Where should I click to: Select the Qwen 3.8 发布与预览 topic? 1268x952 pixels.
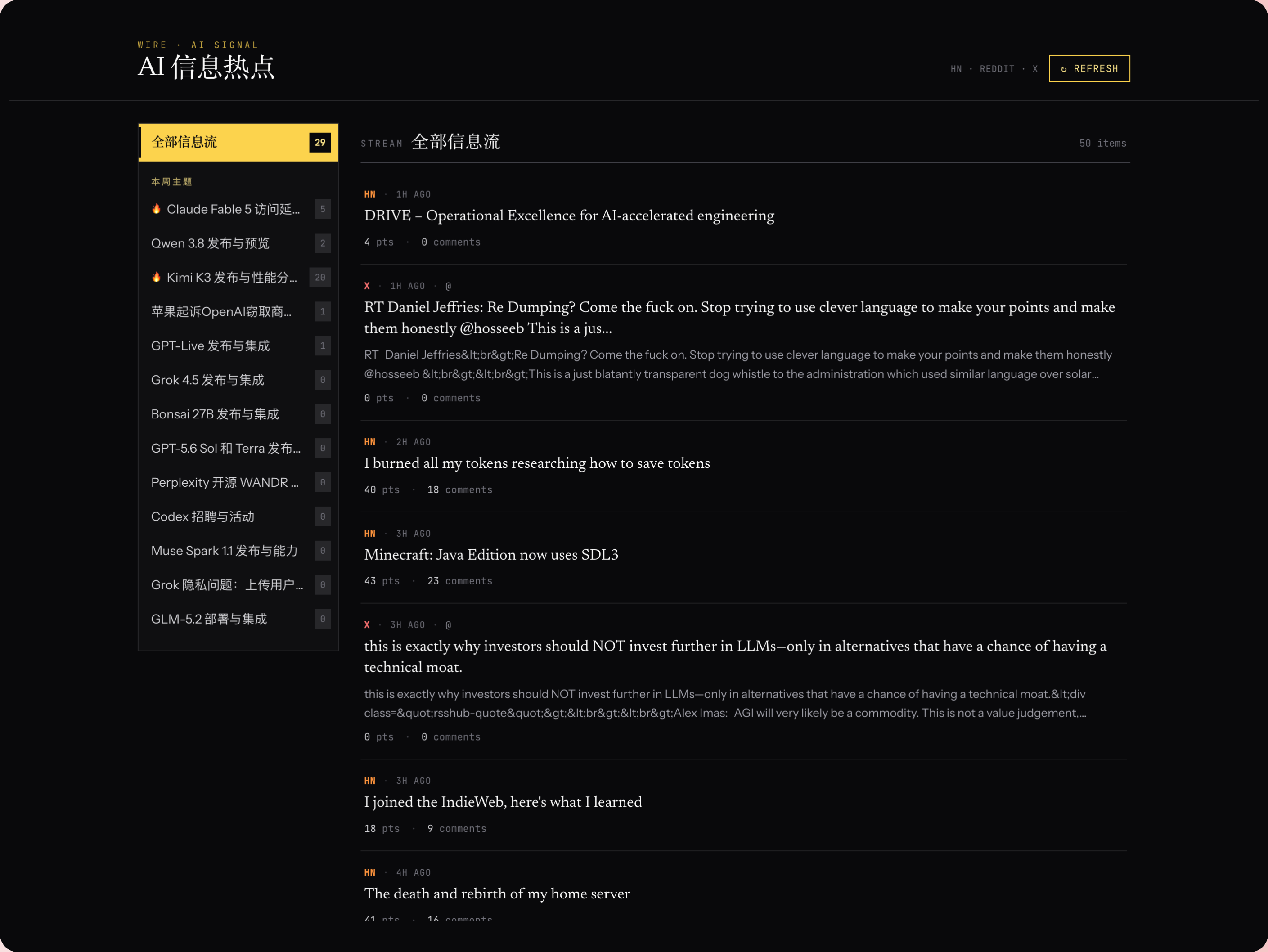(238, 243)
